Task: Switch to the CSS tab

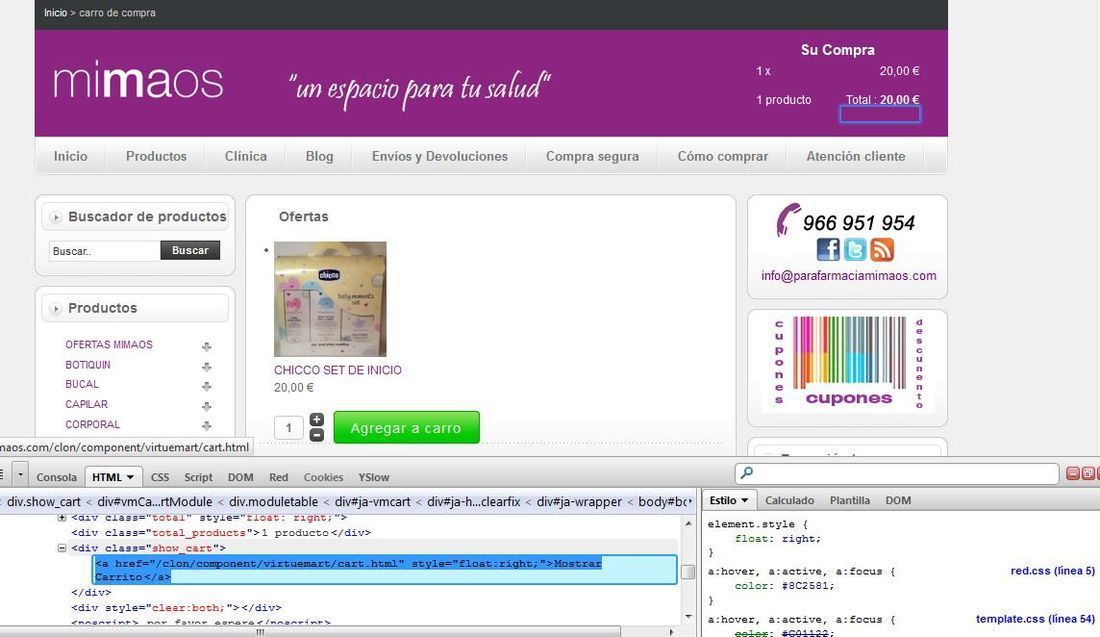Action: [160, 477]
